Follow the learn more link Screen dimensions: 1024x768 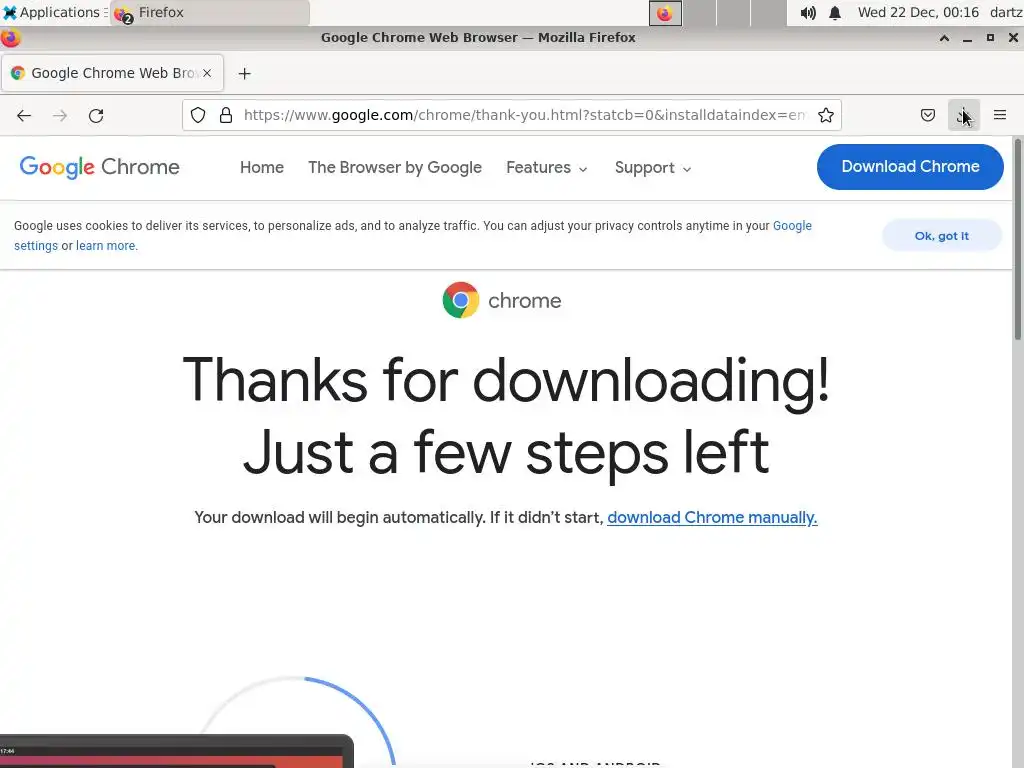[106, 246]
